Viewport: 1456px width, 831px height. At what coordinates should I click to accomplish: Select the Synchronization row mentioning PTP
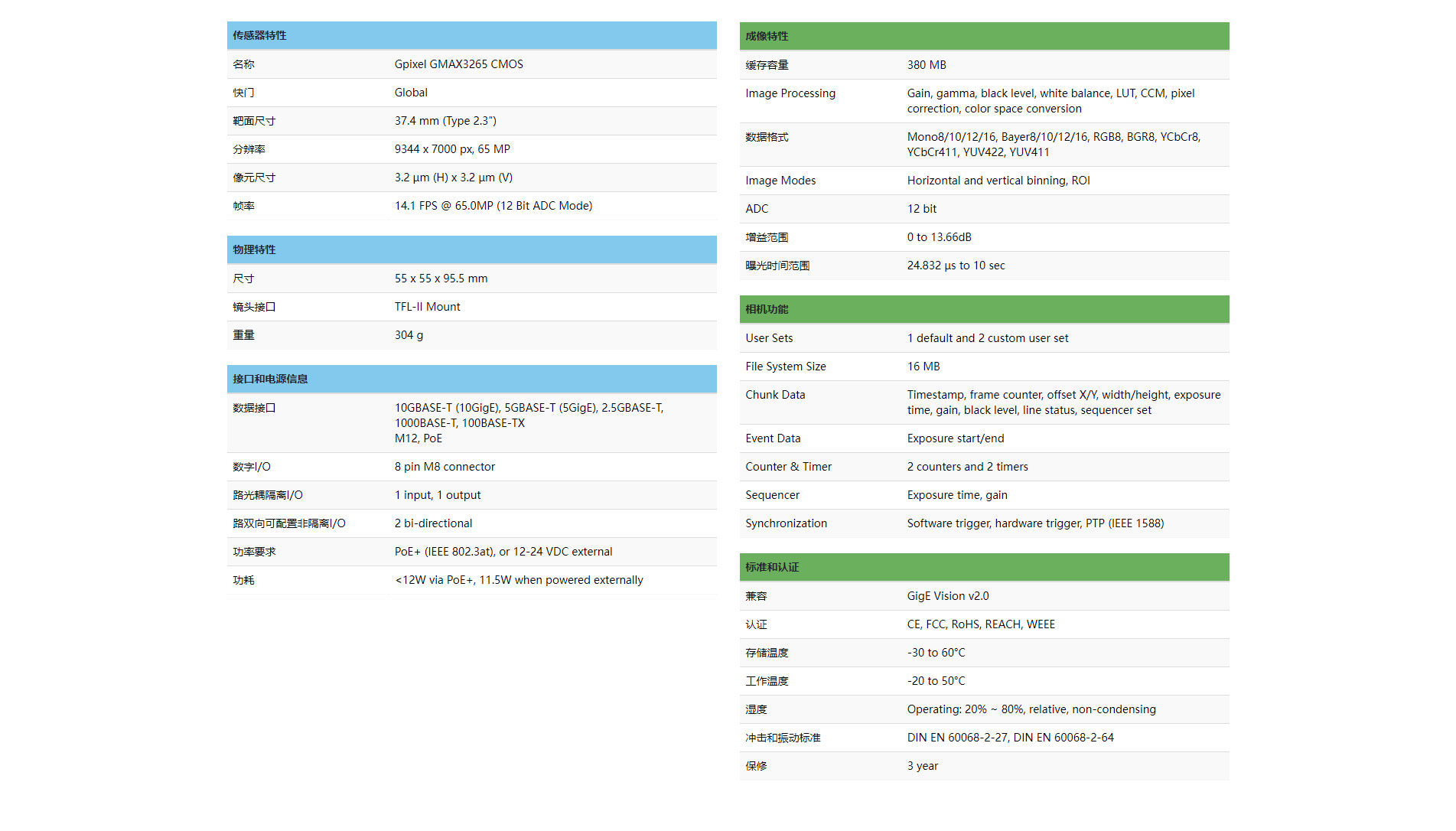[983, 523]
